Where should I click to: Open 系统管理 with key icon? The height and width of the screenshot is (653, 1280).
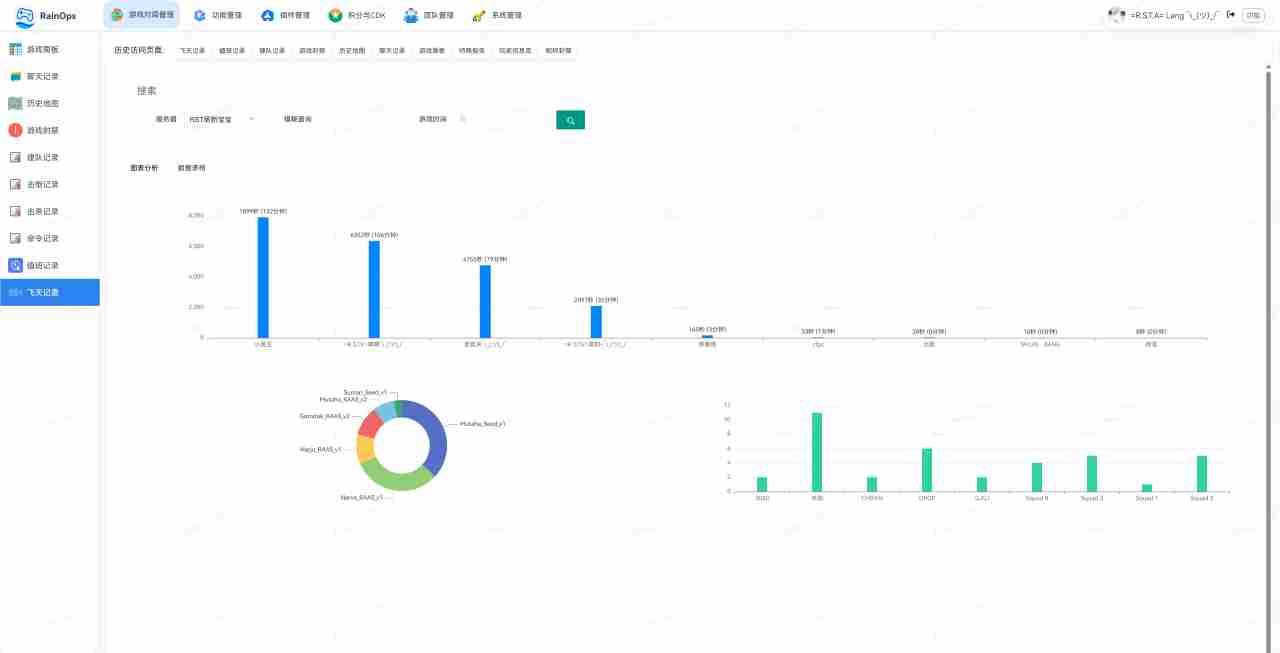(496, 16)
